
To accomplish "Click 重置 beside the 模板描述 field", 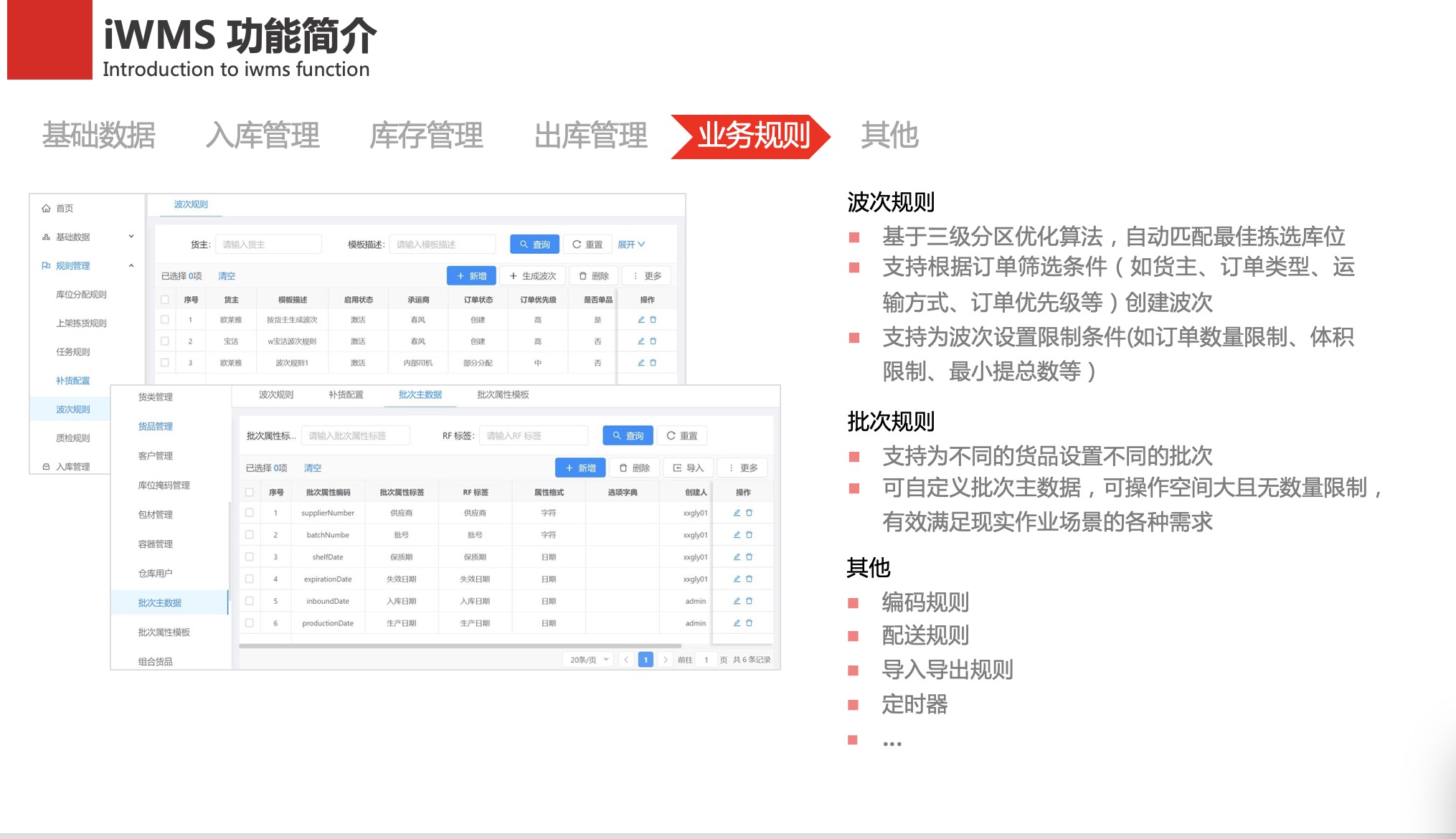I will point(587,245).
